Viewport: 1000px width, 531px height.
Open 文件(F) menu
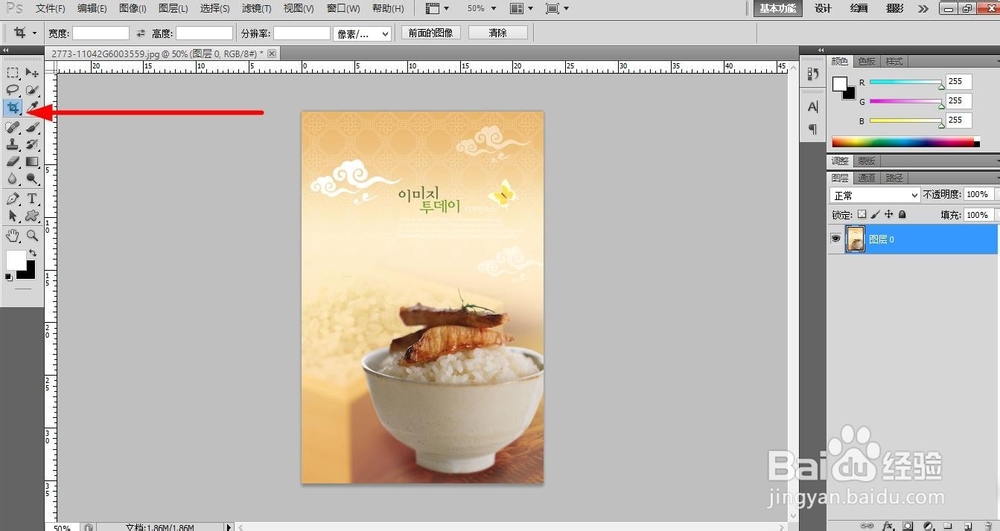50,8
